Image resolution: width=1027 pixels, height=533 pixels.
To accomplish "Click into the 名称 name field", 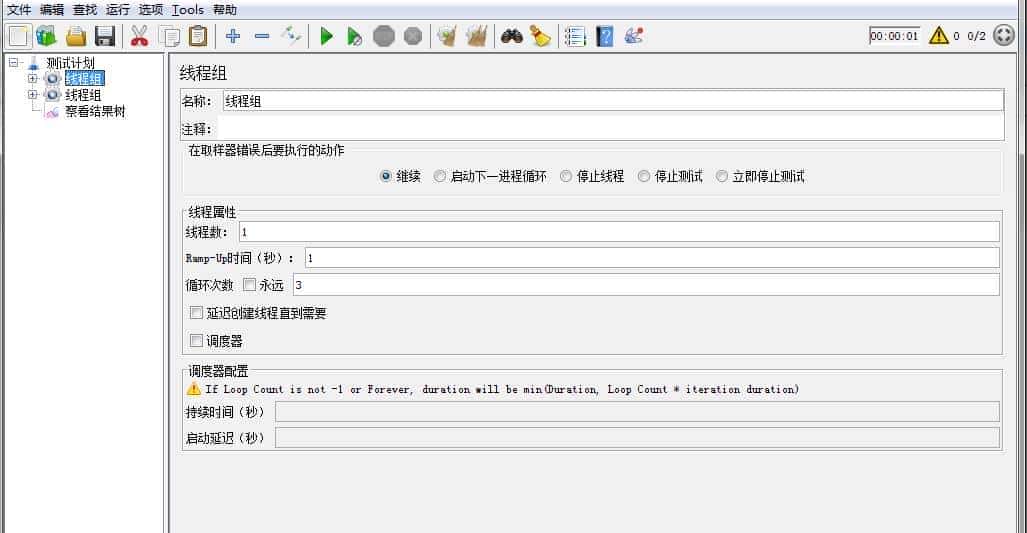I will (x=613, y=101).
